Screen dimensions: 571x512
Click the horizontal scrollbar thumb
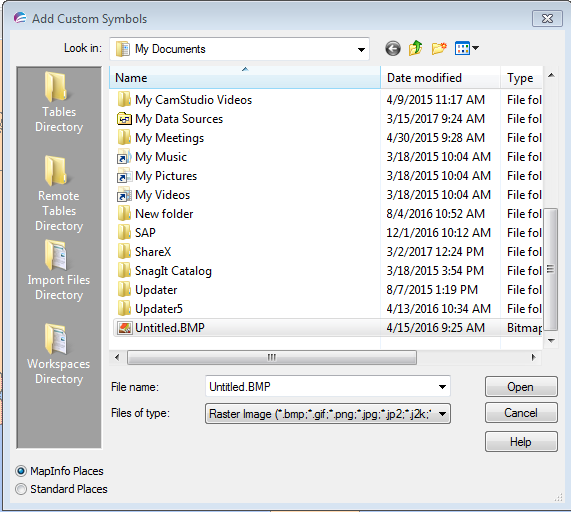pyautogui.click(x=272, y=357)
